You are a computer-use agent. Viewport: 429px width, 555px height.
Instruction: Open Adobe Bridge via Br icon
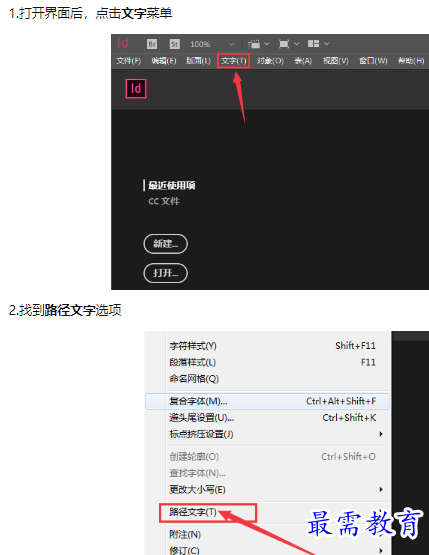152,44
